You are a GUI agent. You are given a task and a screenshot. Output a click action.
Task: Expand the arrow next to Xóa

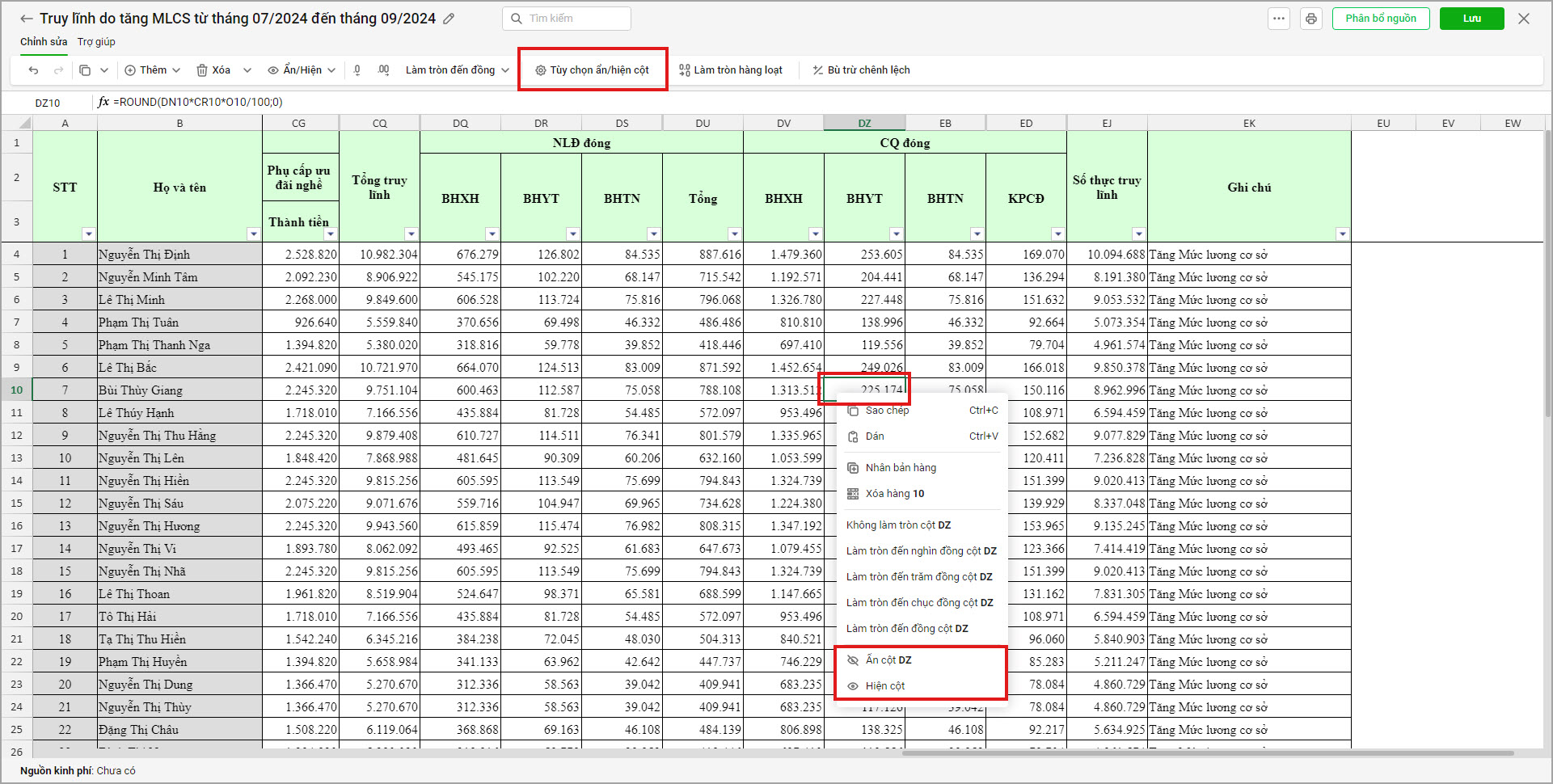[247, 70]
